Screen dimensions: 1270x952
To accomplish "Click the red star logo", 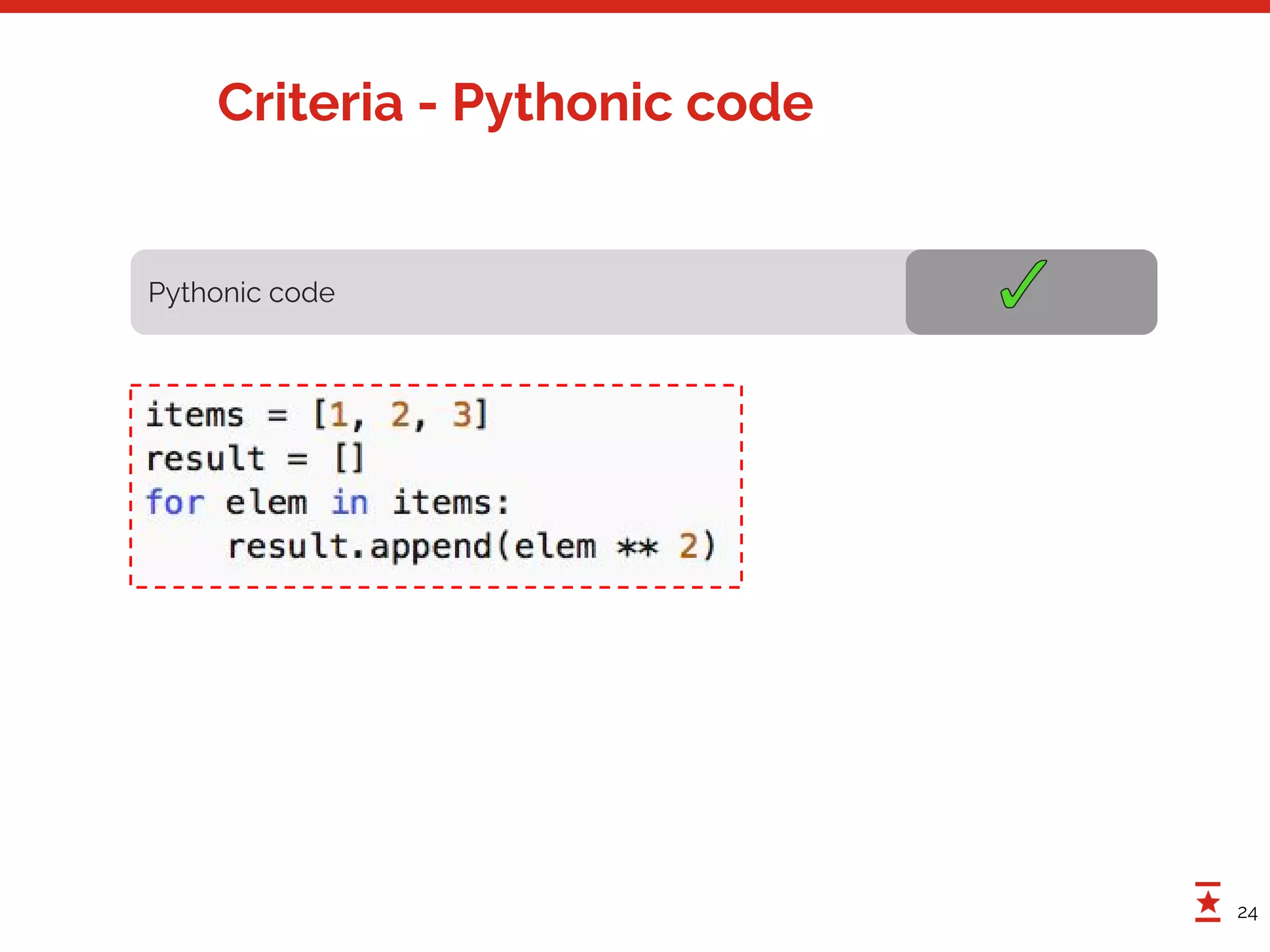I will click(x=1207, y=902).
